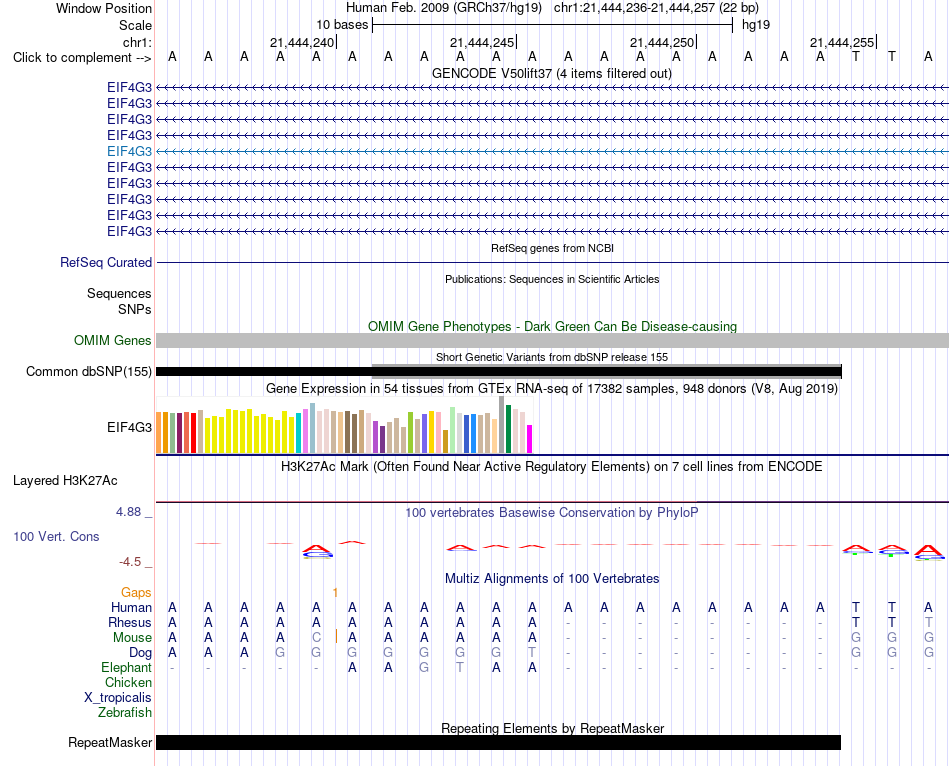Open Common dbSNP(155) track settings label
The height and width of the screenshot is (766, 950).
coord(89,371)
